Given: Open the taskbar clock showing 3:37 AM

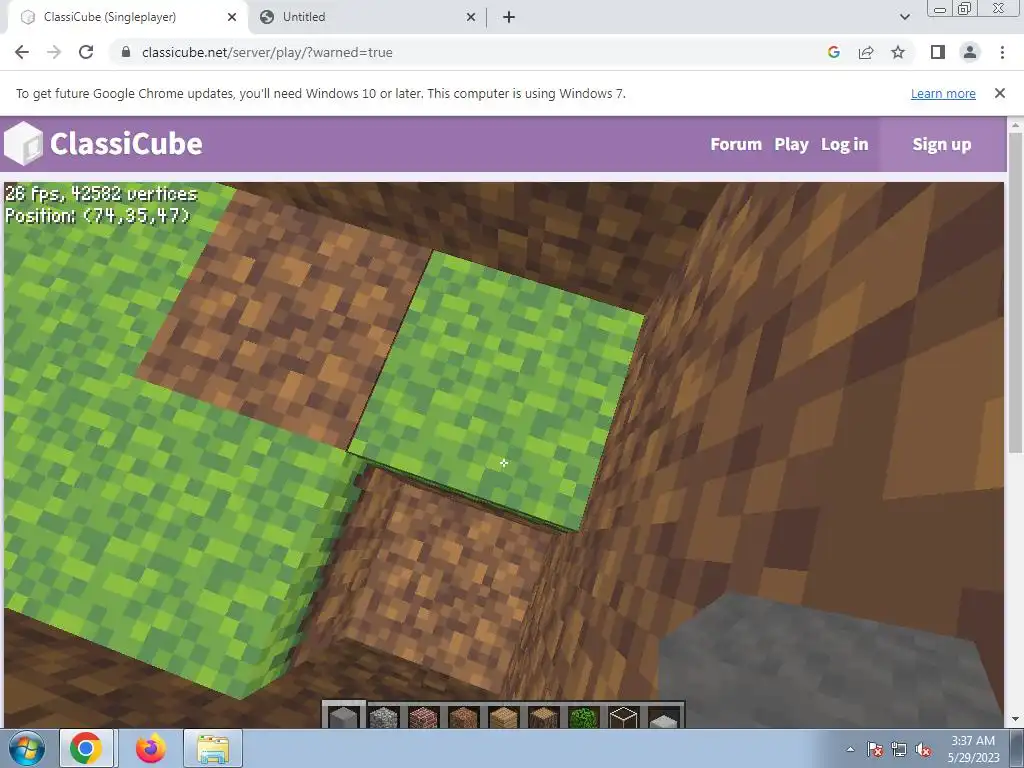Looking at the screenshot, I should pyautogui.click(x=973, y=749).
